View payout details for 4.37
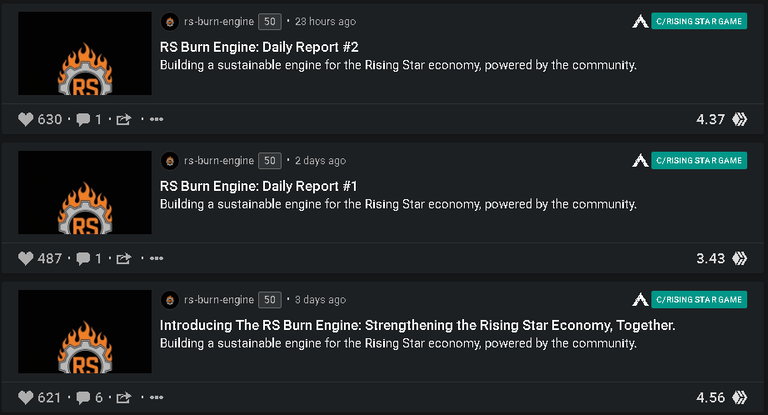Viewport: 768px width, 415px height. coord(710,120)
